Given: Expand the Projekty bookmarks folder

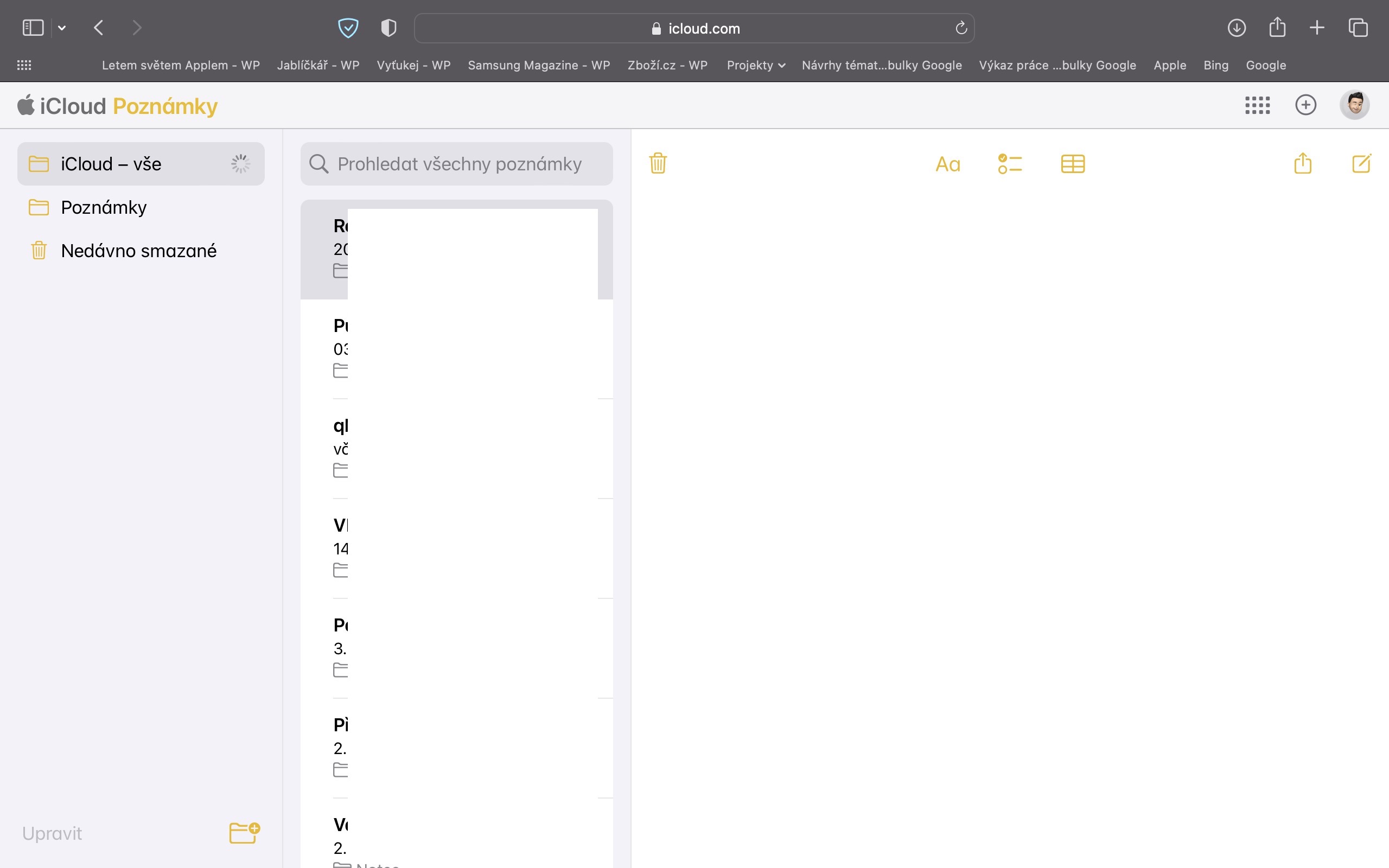Looking at the screenshot, I should click(755, 66).
